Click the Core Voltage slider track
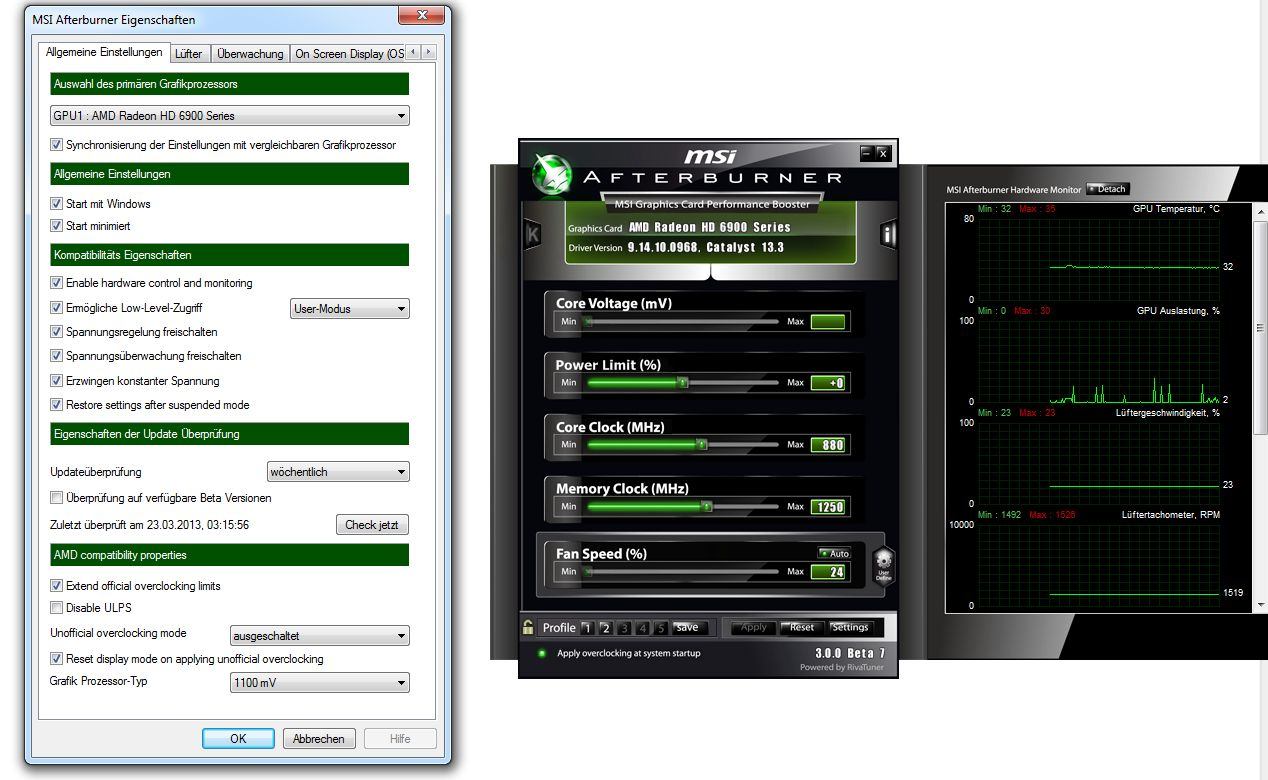 (x=682, y=322)
